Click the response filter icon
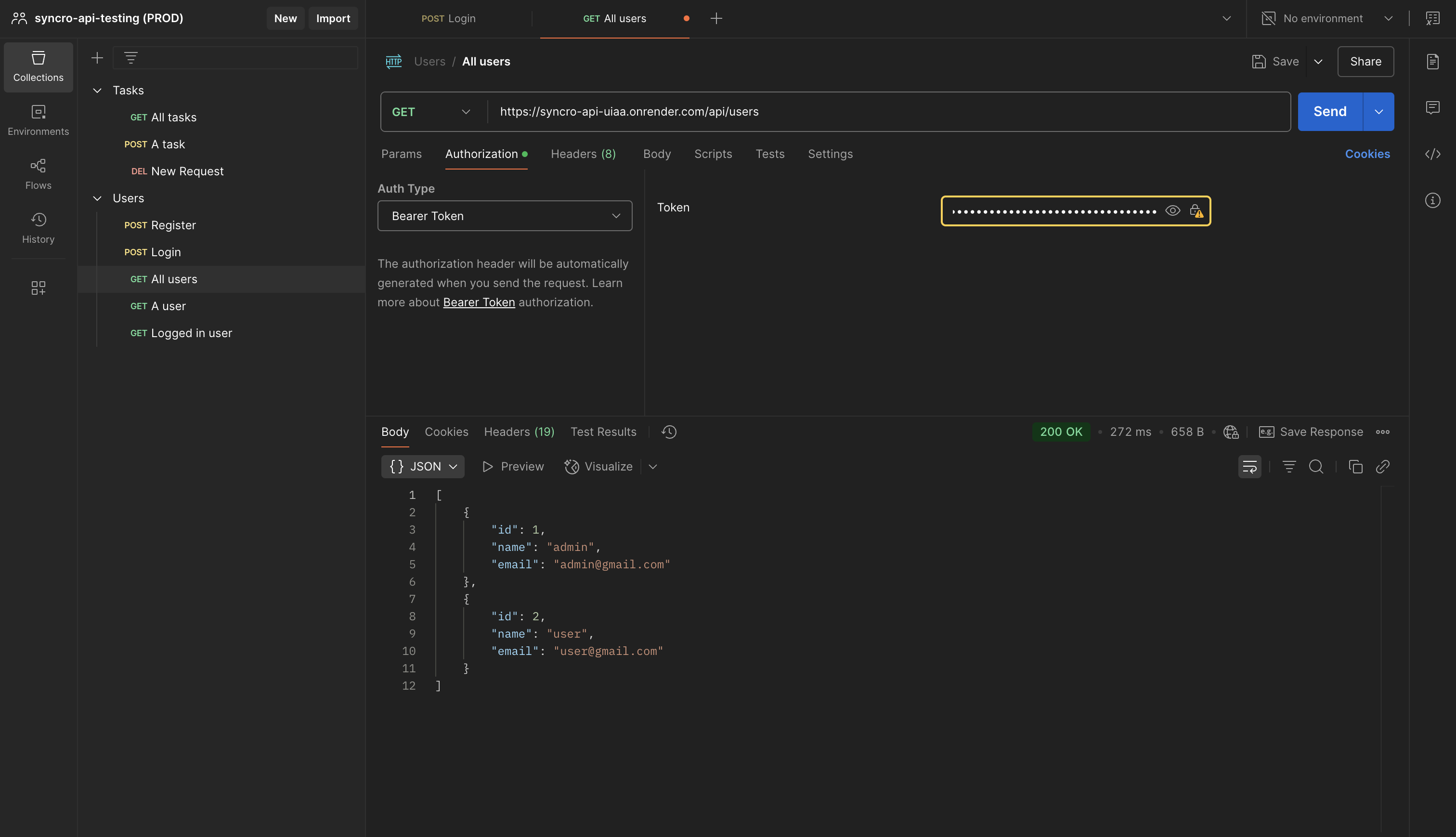The image size is (1456, 837). (1289, 466)
